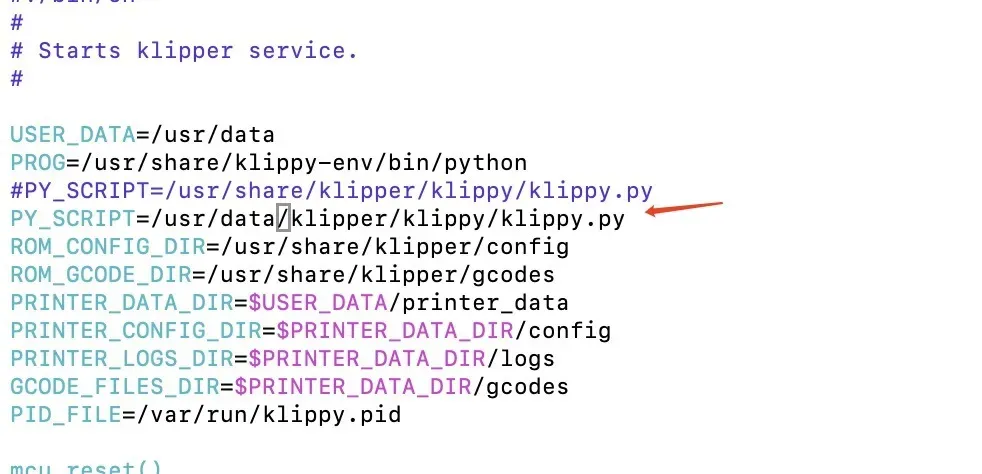This screenshot has width=982, height=474.
Task: Click the /var/run/klippy.pid path
Action: [269, 415]
